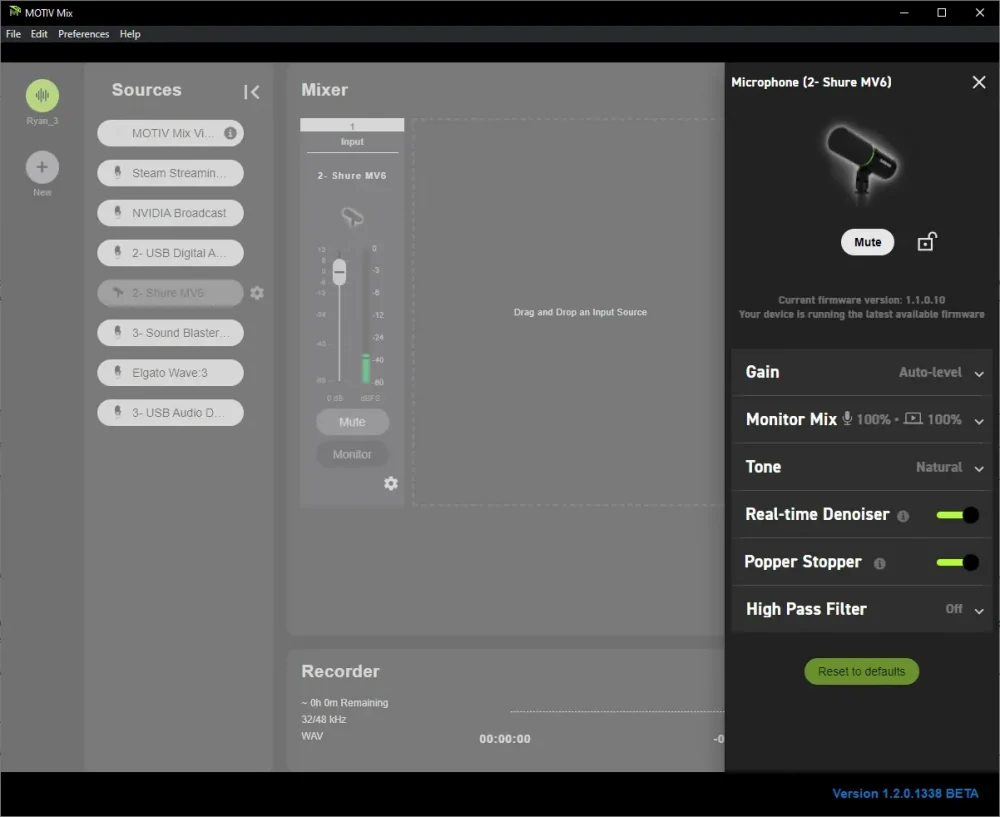Click the channel volume fader handle

(x=339, y=272)
